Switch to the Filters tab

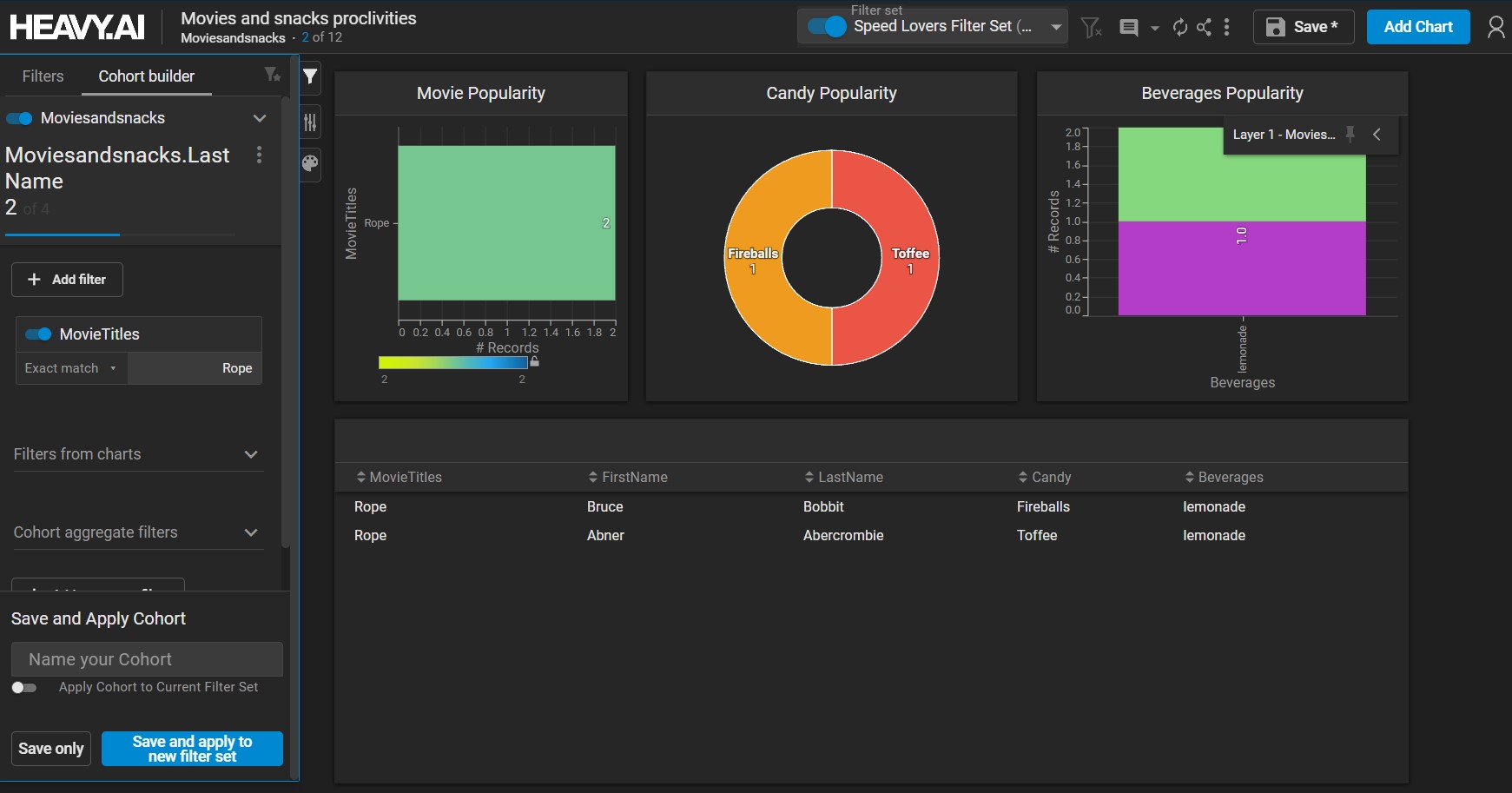pos(43,76)
